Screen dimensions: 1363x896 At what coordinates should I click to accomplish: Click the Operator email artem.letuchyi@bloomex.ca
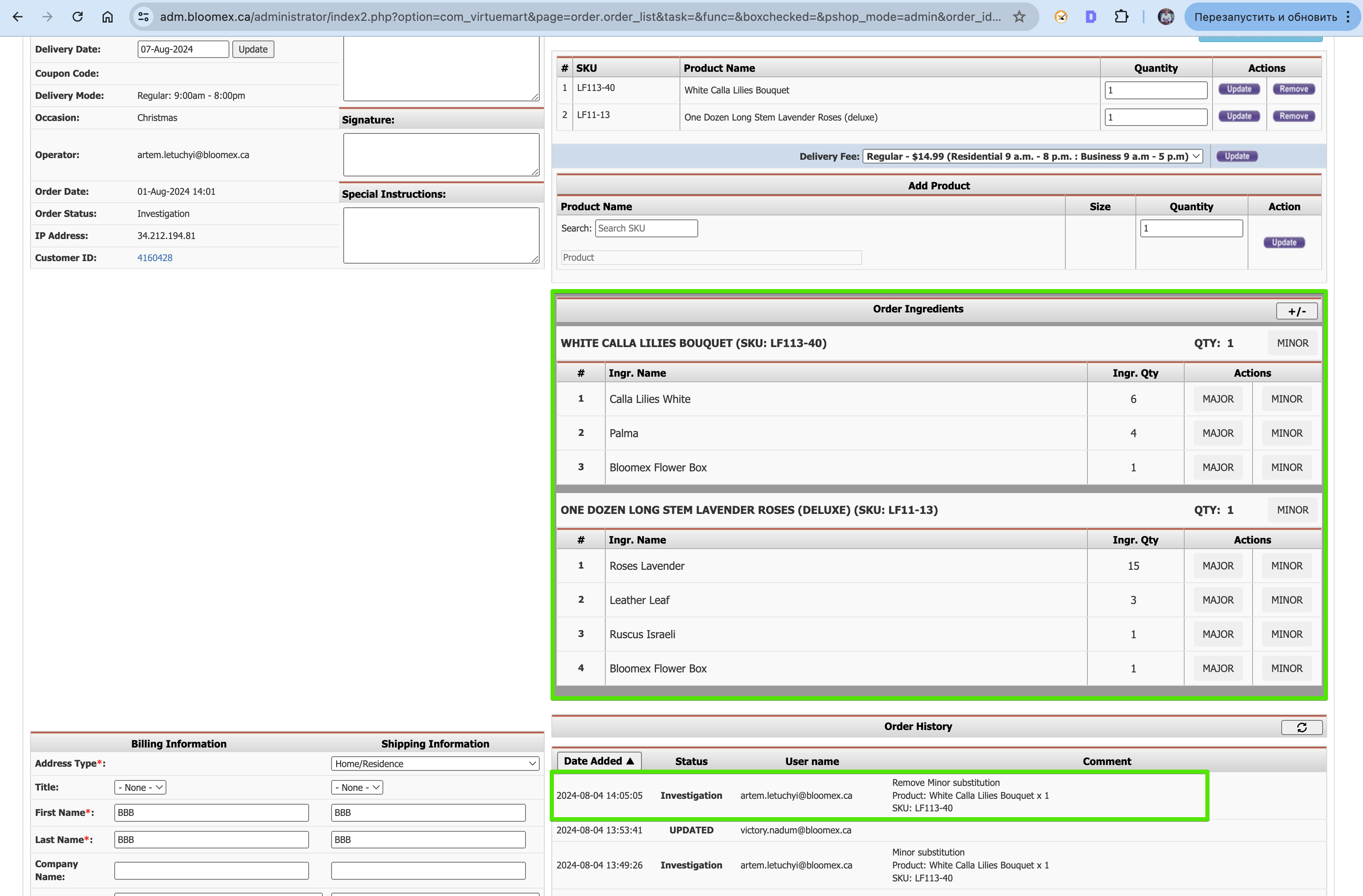coord(193,155)
